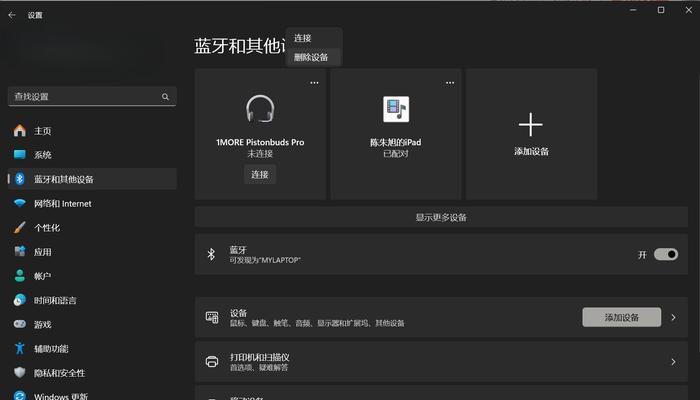The image size is (700, 400).
Task: Click the 设置 window title text
Action: [35, 15]
